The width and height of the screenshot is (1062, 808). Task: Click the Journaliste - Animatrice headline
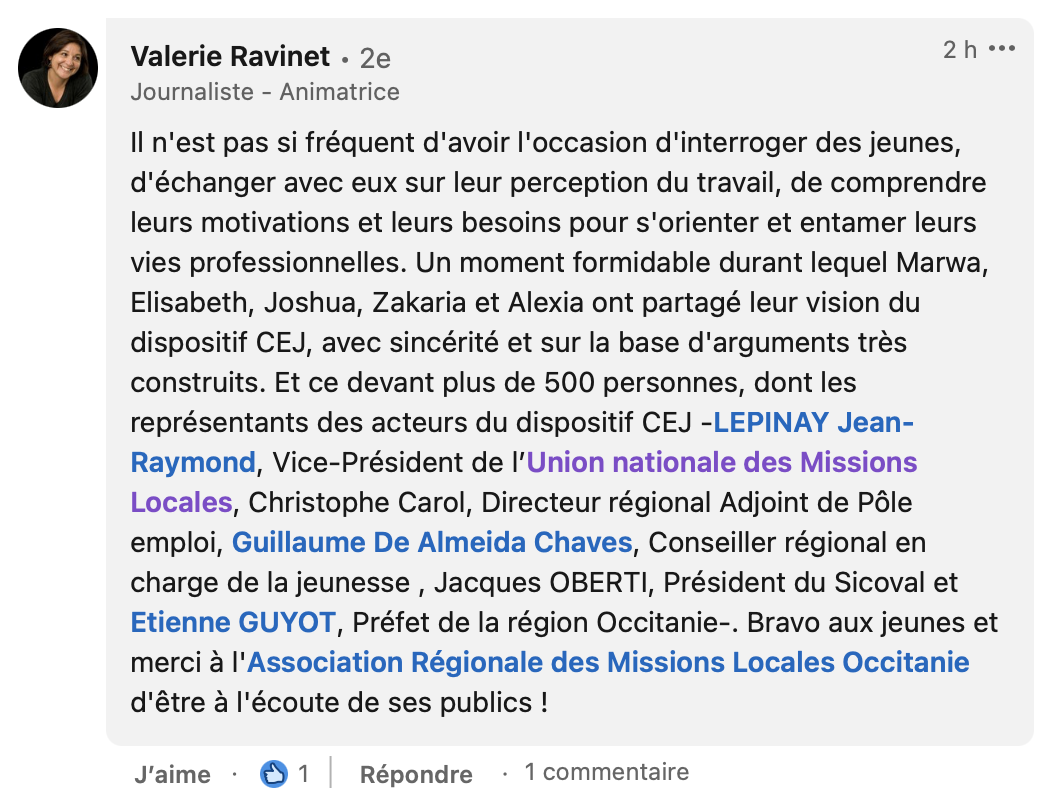(265, 91)
